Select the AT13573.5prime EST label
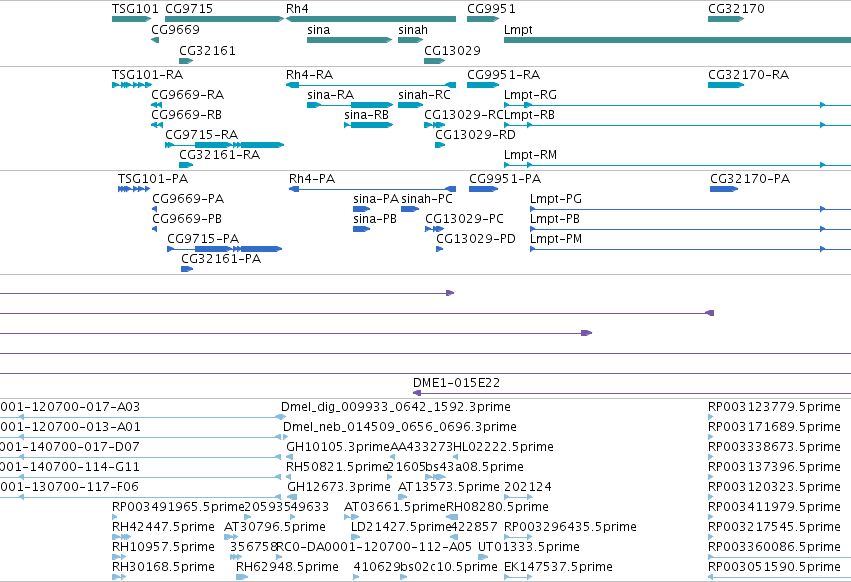The image size is (851, 582). (x=449, y=486)
